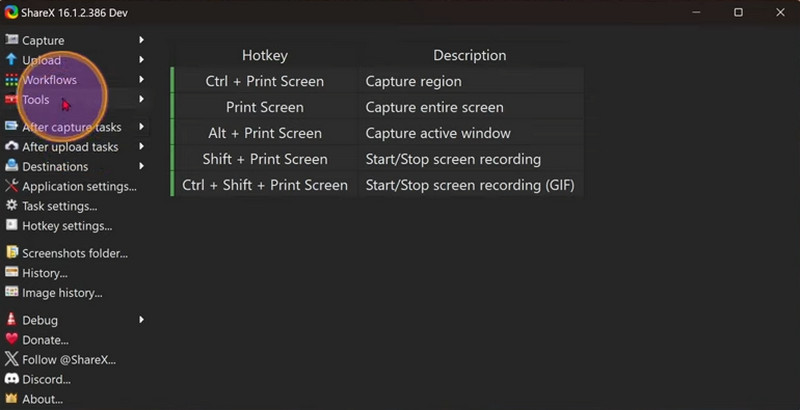The height and width of the screenshot is (410, 800).
Task: Expand the Capture submenu arrow
Action: click(142, 40)
